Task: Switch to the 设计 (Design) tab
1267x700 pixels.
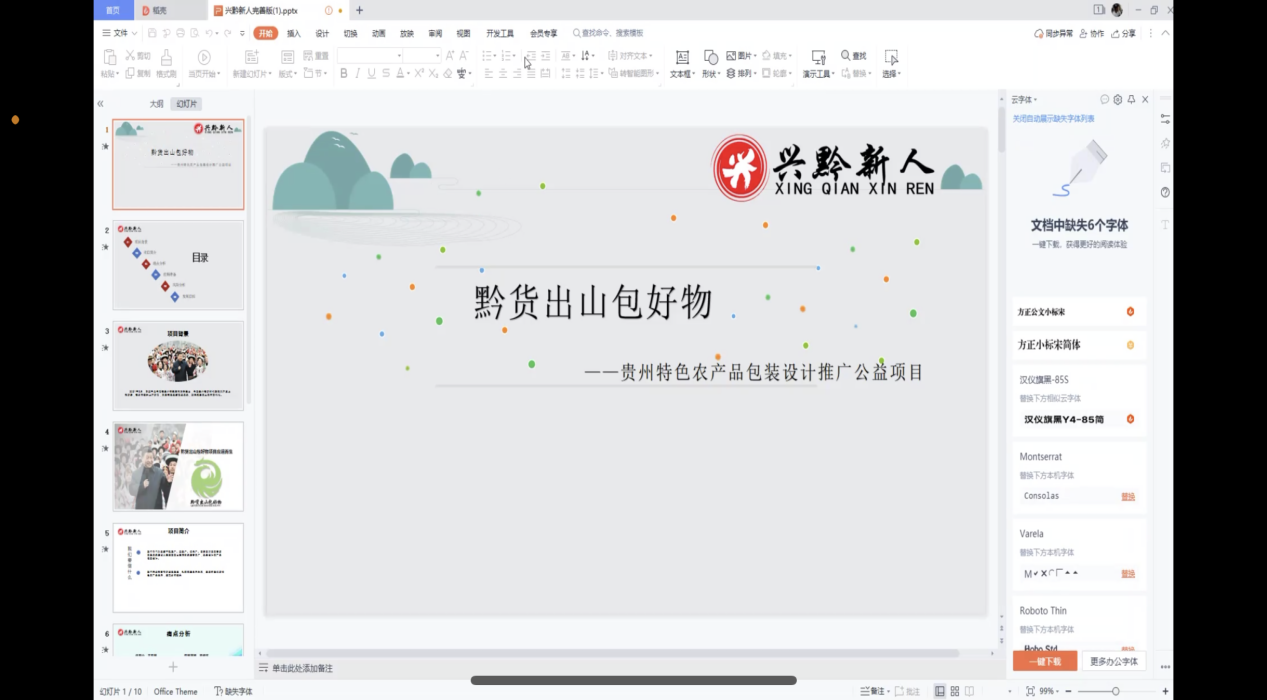Action: pyautogui.click(x=322, y=34)
